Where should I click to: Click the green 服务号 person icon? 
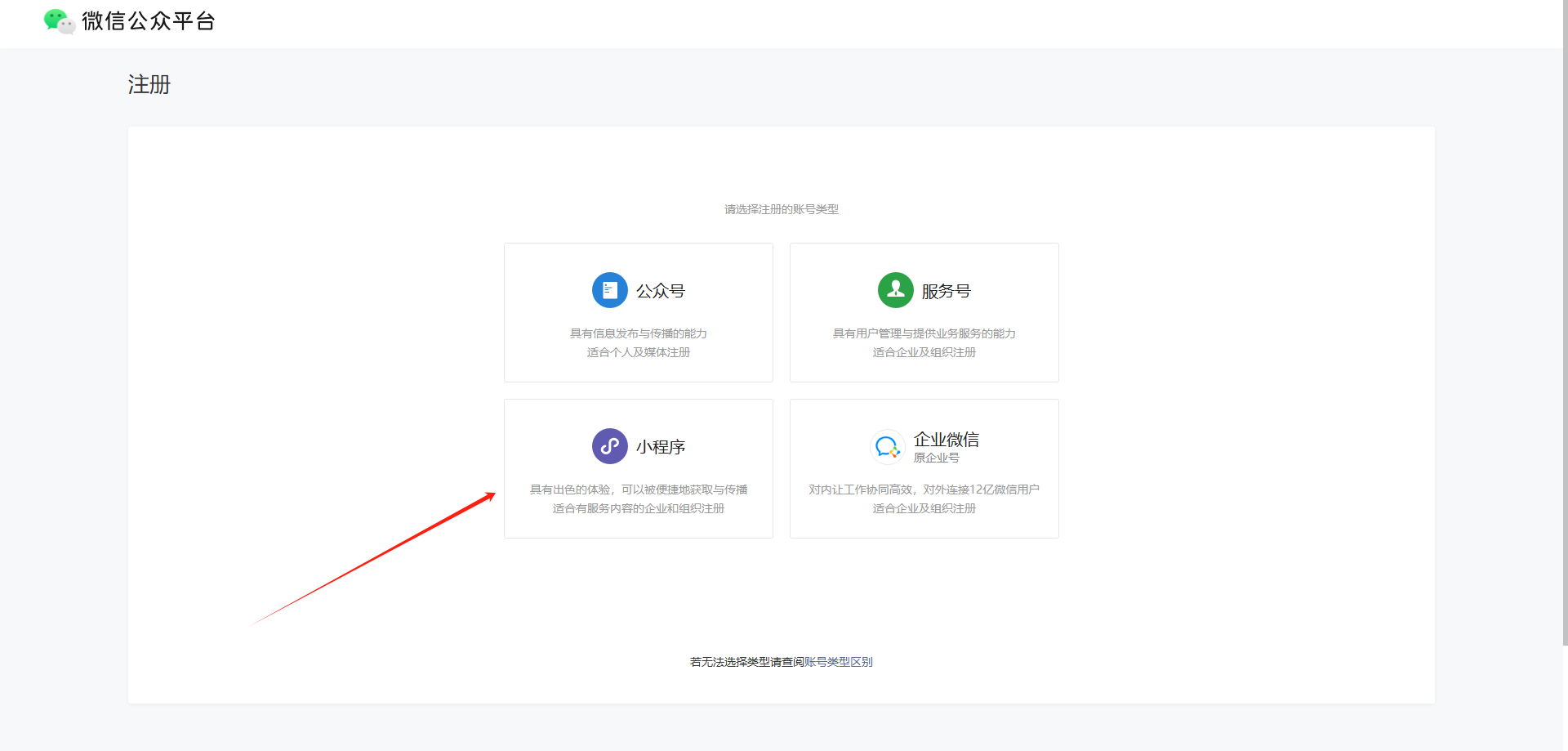point(895,290)
